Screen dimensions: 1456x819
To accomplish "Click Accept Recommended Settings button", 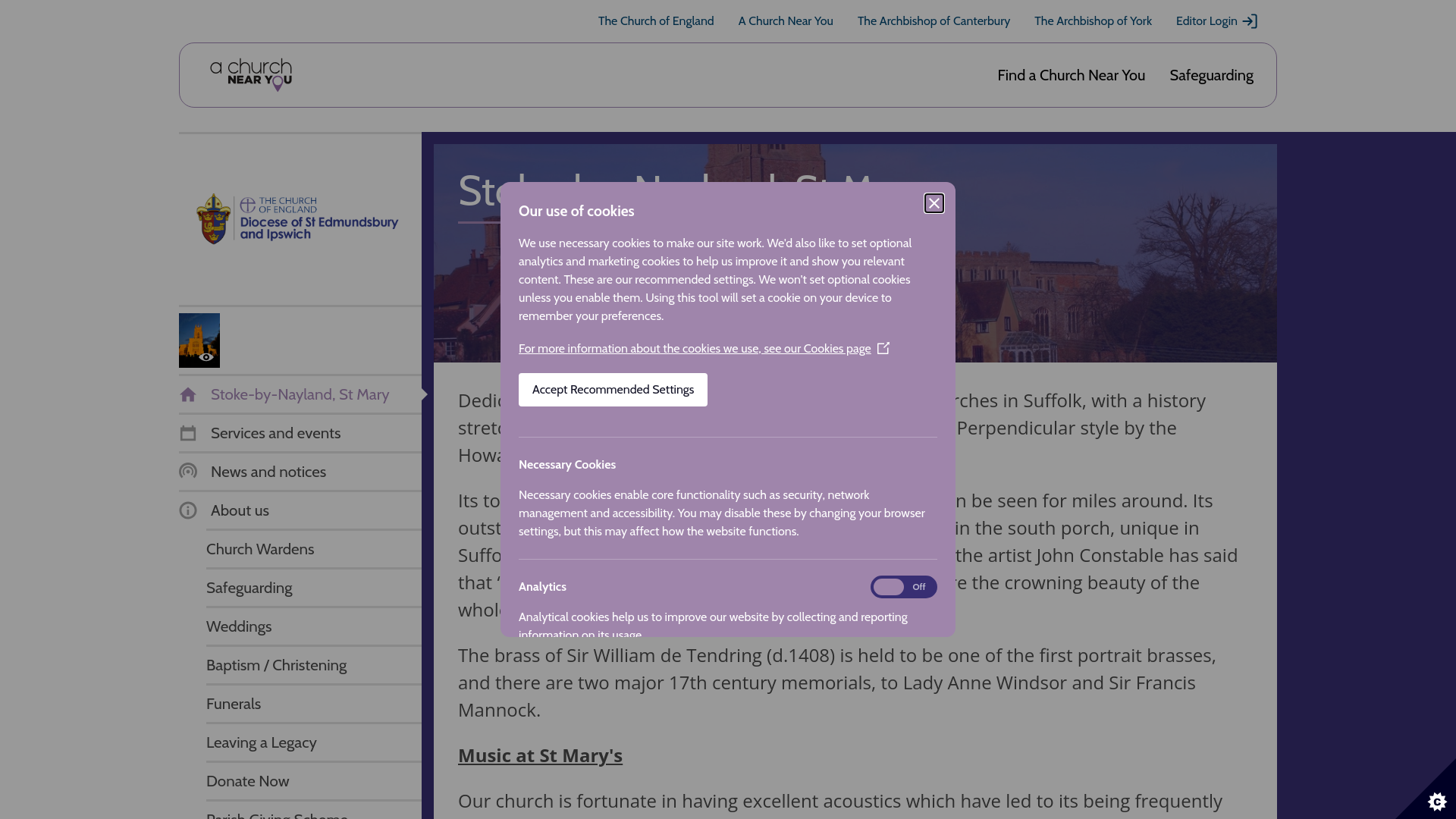I will (613, 390).
